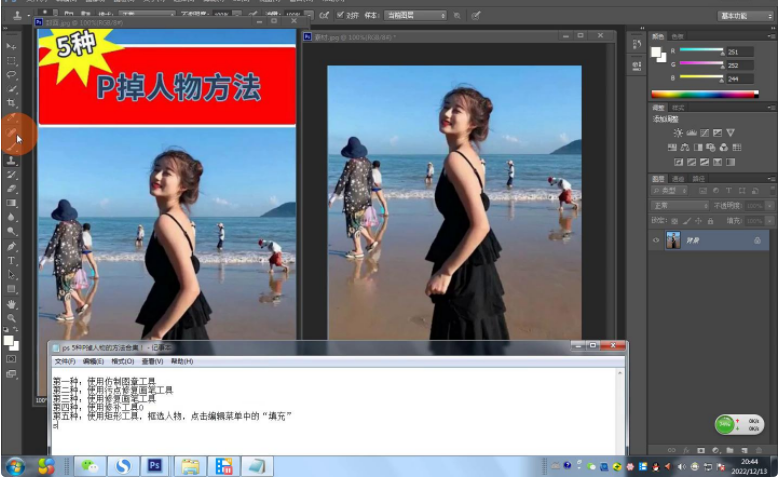The width and height of the screenshot is (778, 481).
Task: Select the Lasso tool
Action: (11, 74)
